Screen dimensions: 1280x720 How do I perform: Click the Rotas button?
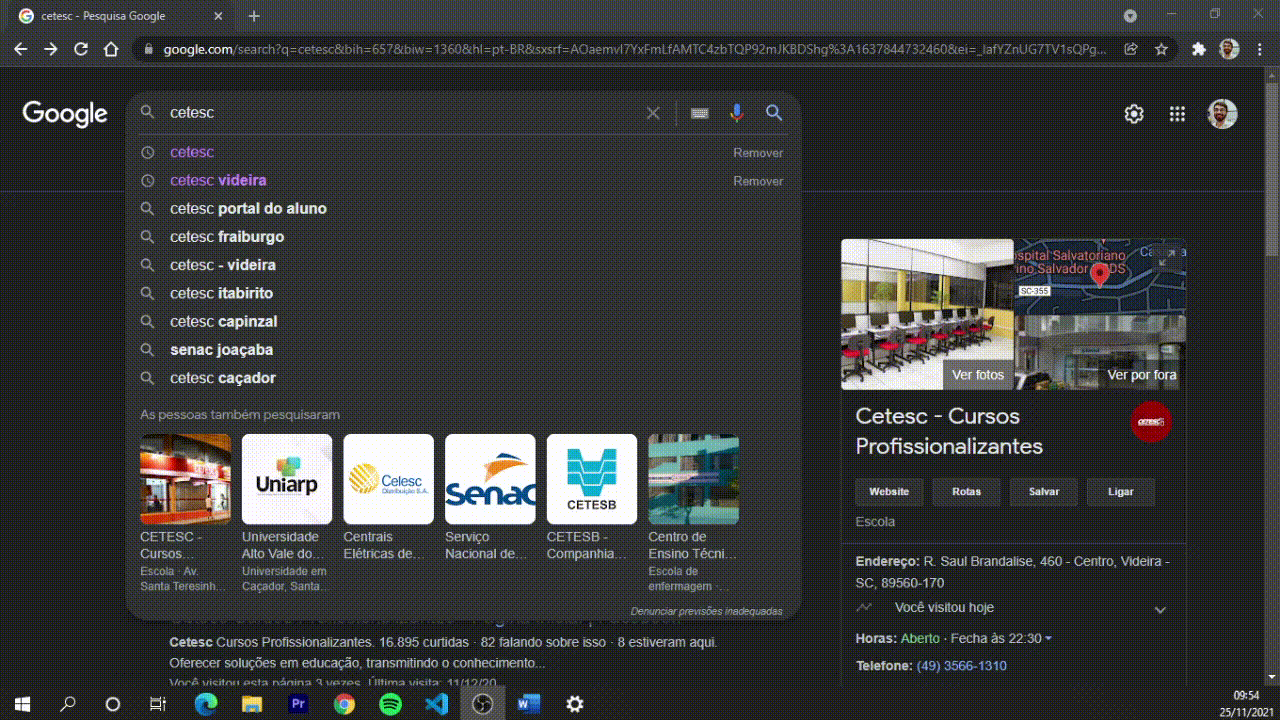point(966,492)
